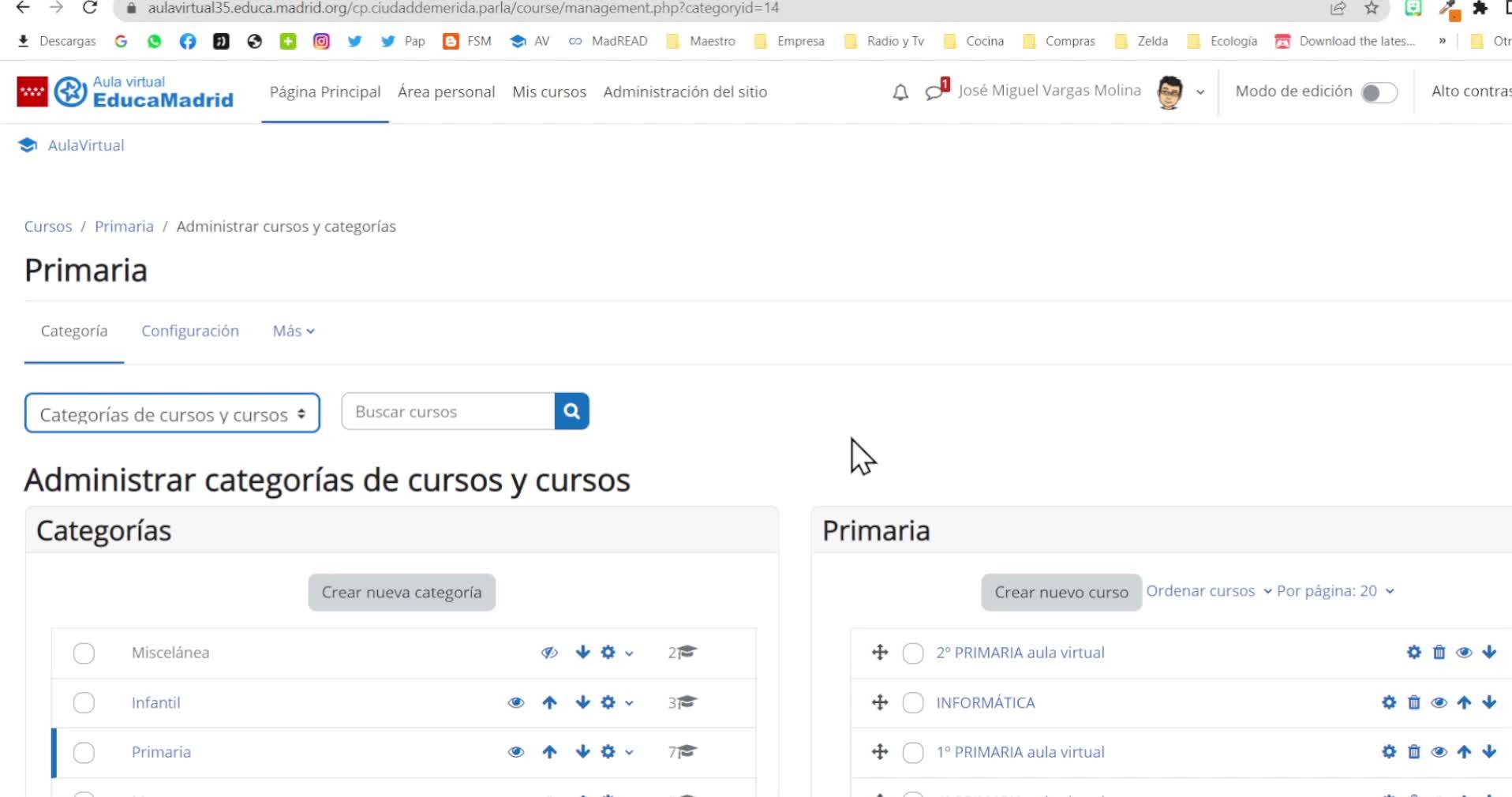Reload the browser page
Viewport: 1512px width, 797px height.
click(x=90, y=8)
